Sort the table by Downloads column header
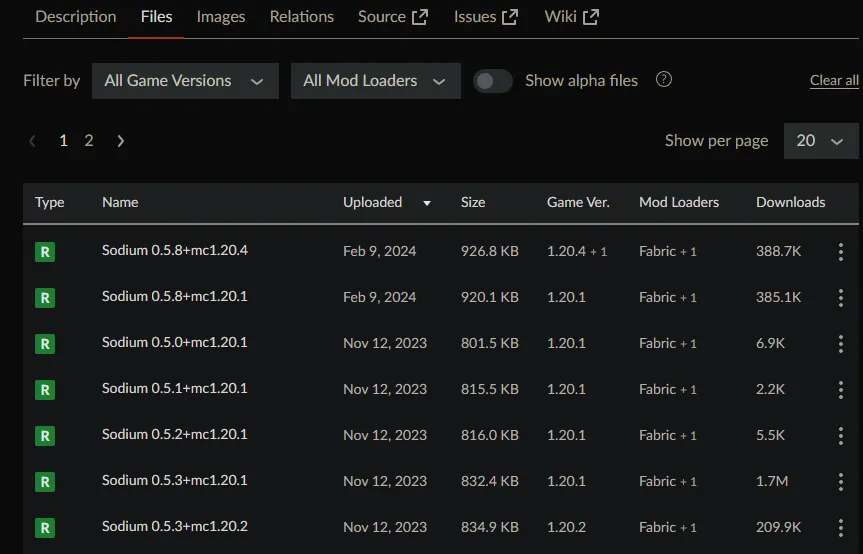 click(790, 202)
